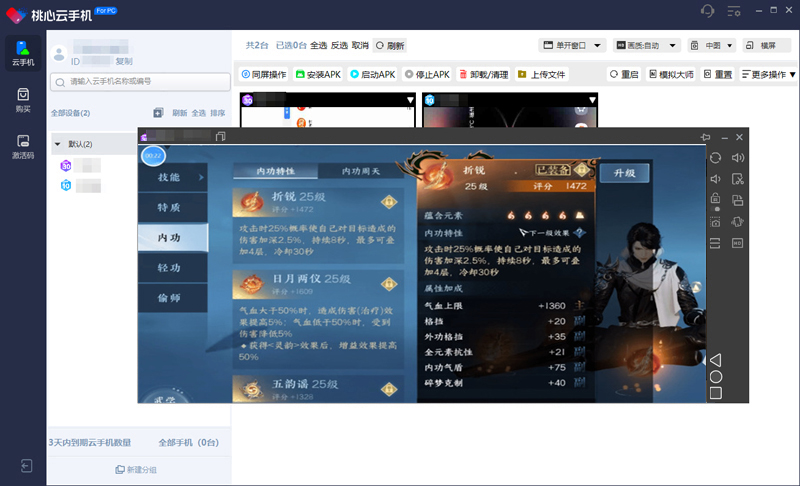Click 启动APK button
Image resolution: width=800 pixels, height=486 pixels.
[x=372, y=74]
